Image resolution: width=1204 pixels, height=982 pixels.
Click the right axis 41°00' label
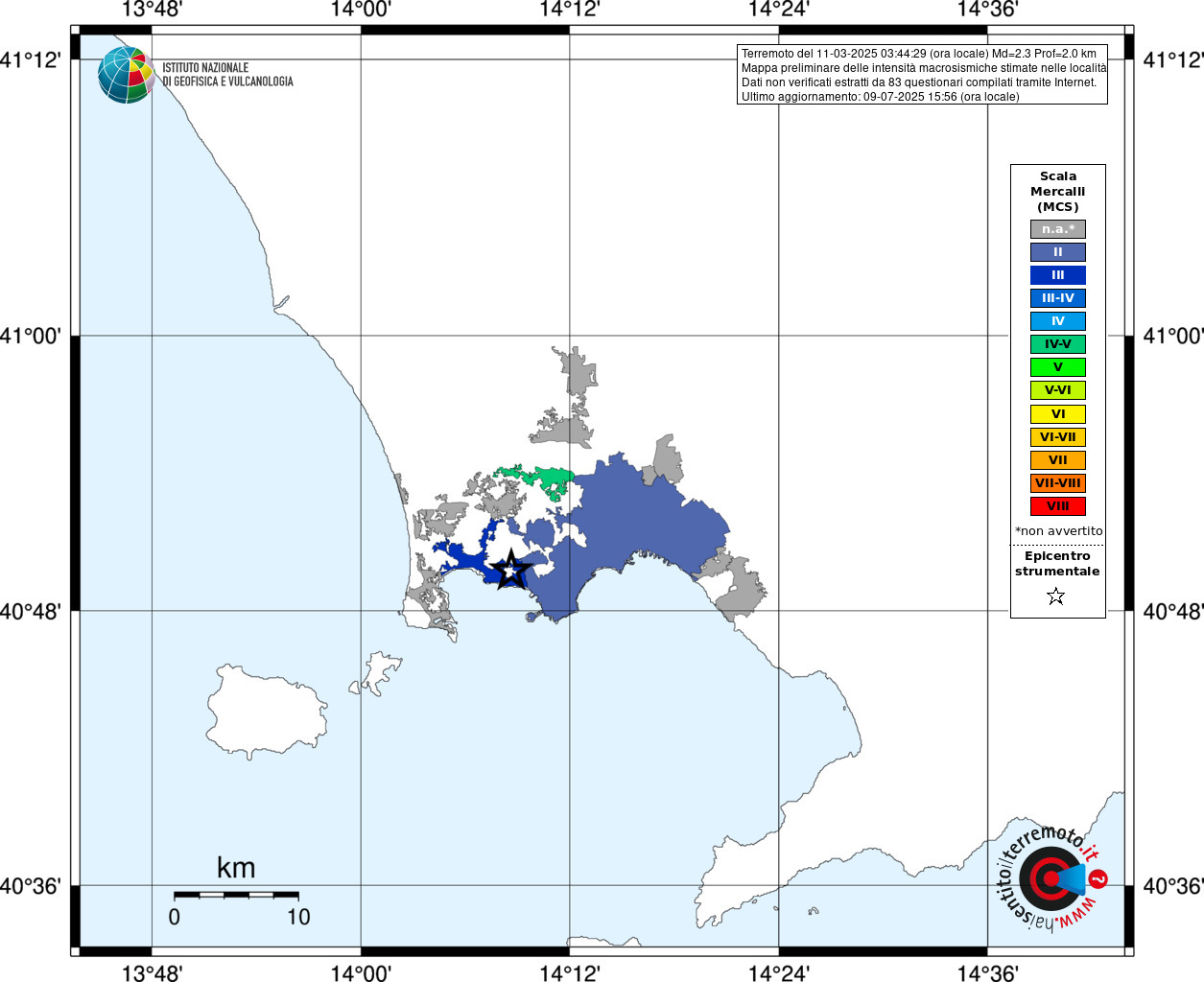(1173, 336)
